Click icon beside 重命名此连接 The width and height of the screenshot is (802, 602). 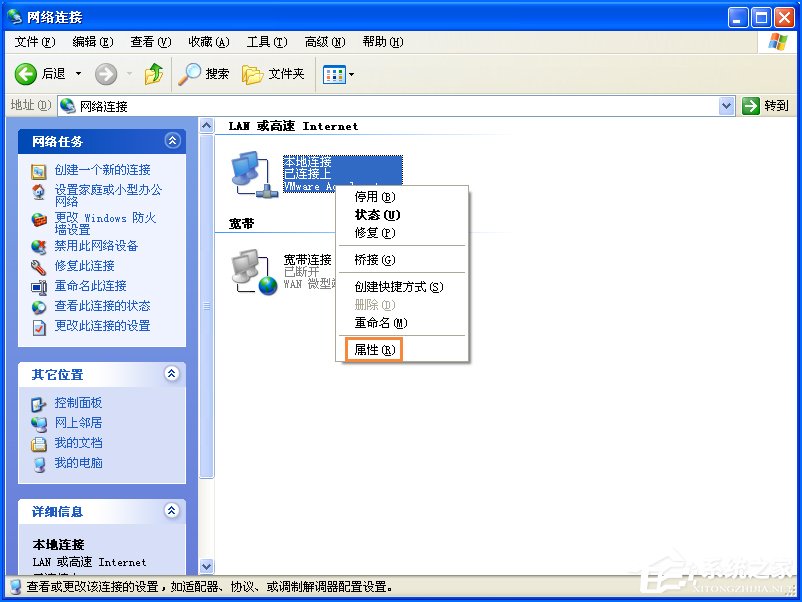coord(38,287)
